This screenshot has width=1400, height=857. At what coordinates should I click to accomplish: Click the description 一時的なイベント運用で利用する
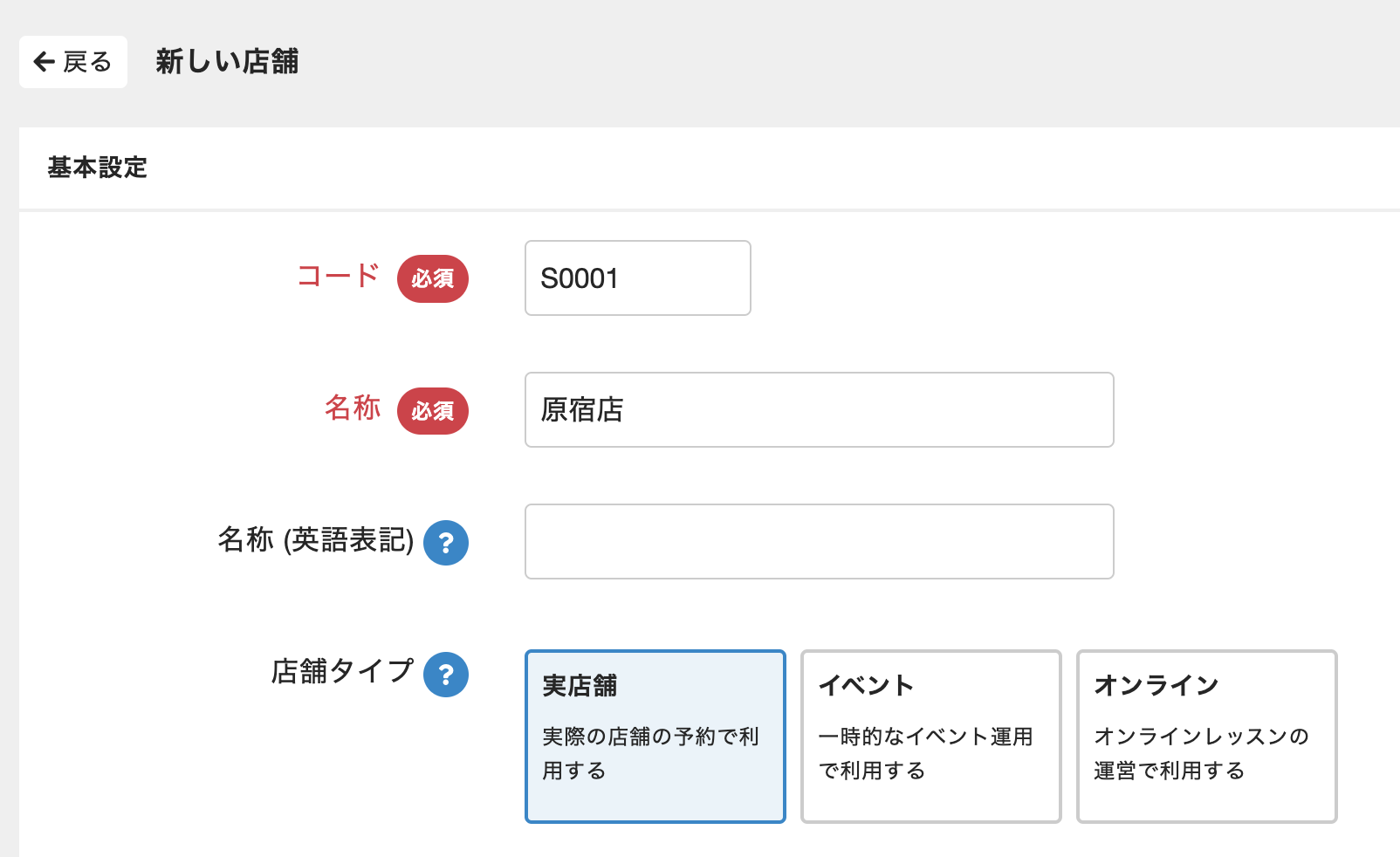[x=925, y=753]
